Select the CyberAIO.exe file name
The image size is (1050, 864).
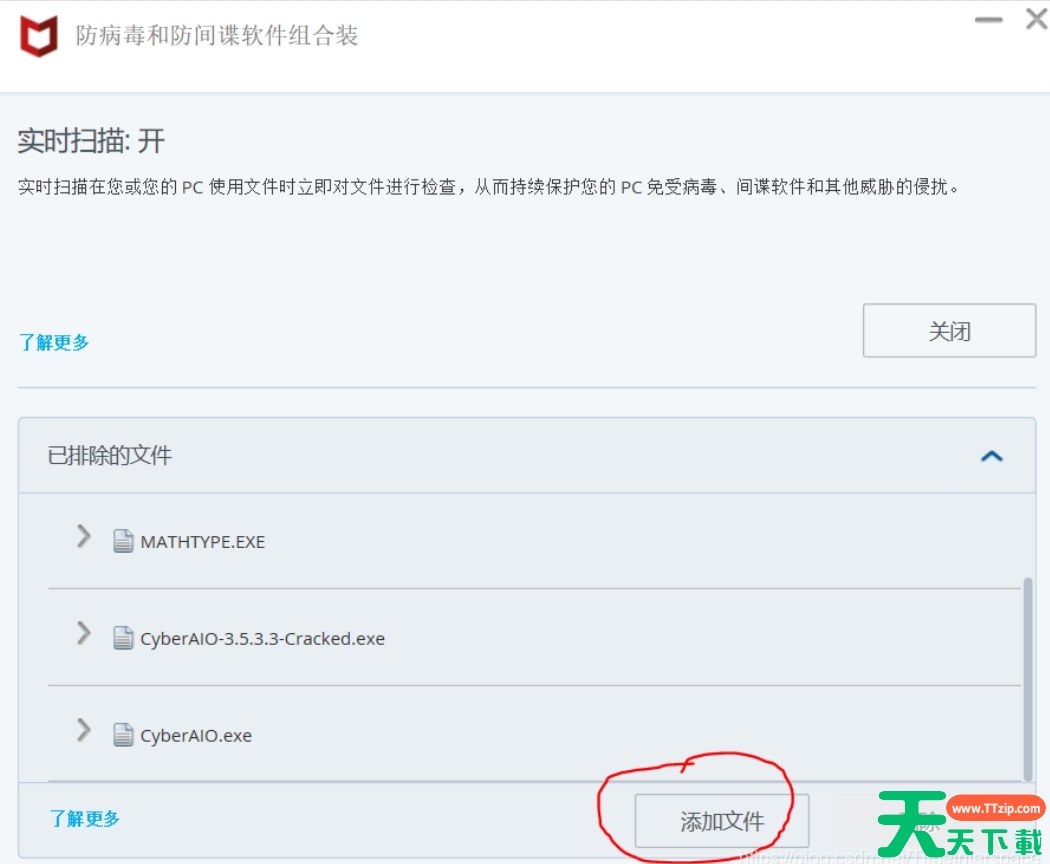coord(196,735)
